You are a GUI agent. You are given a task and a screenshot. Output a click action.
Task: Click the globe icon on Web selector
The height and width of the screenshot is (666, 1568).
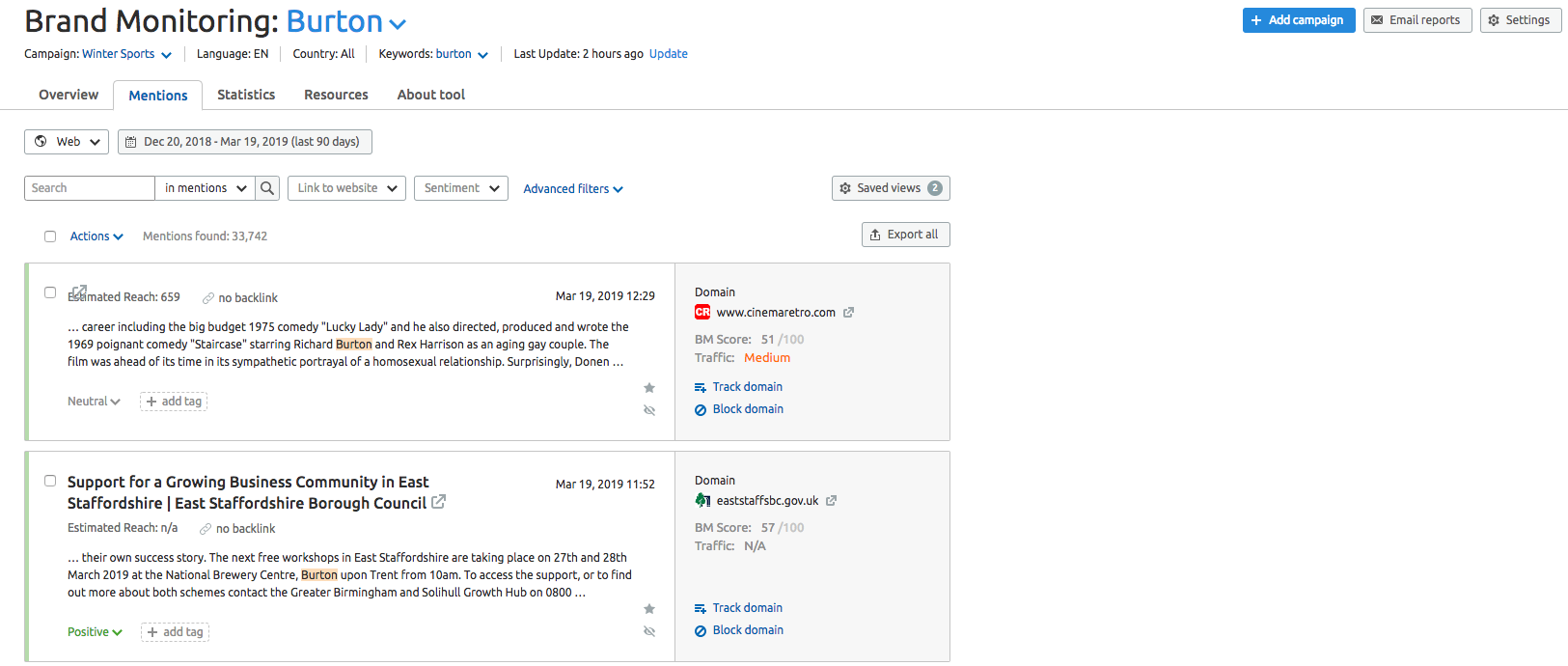point(41,142)
